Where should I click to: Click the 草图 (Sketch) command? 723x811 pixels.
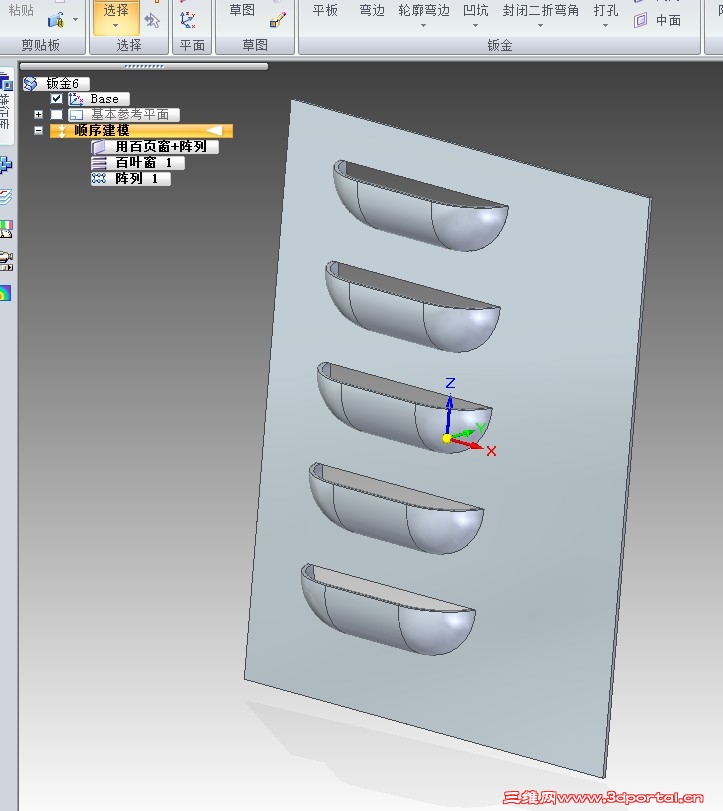click(242, 10)
